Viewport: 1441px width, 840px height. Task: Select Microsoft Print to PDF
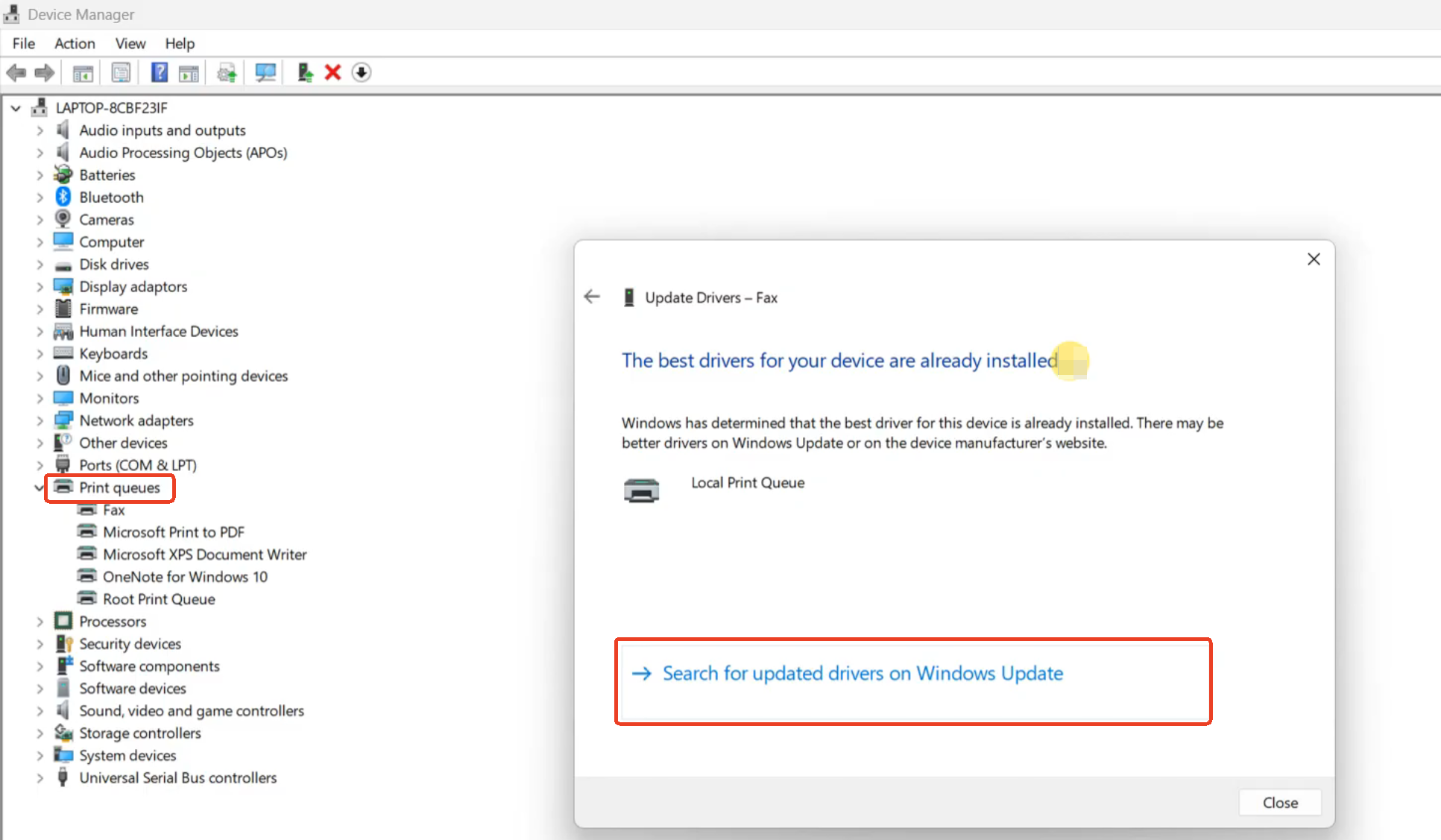(174, 532)
